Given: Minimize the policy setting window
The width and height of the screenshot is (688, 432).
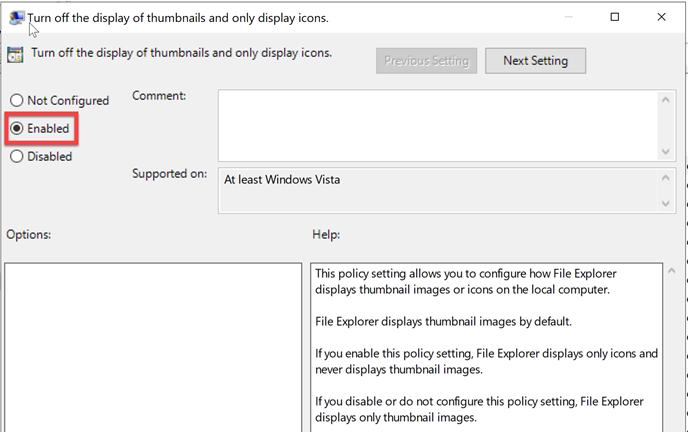Looking at the screenshot, I should [569, 17].
